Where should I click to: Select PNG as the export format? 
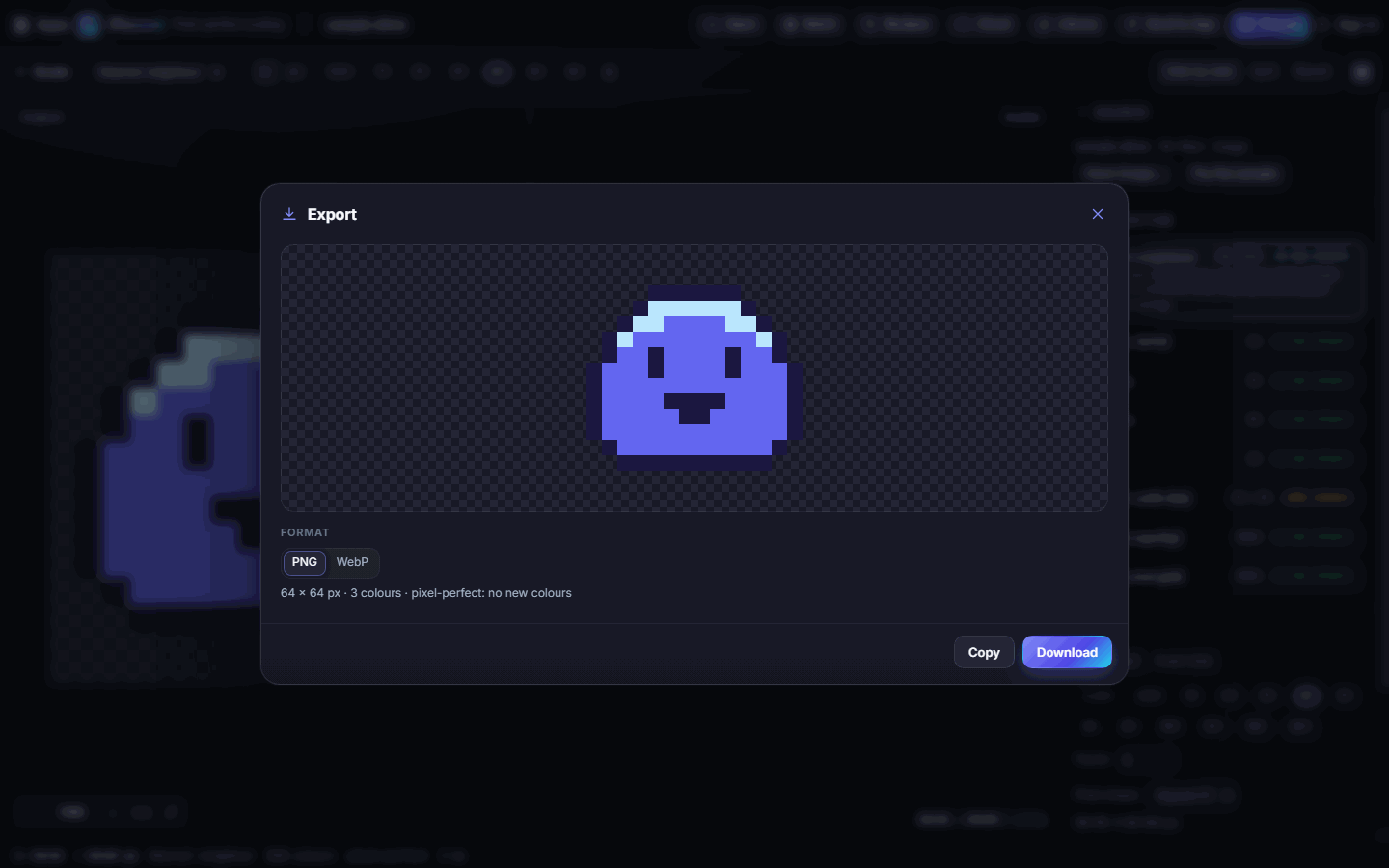305,562
